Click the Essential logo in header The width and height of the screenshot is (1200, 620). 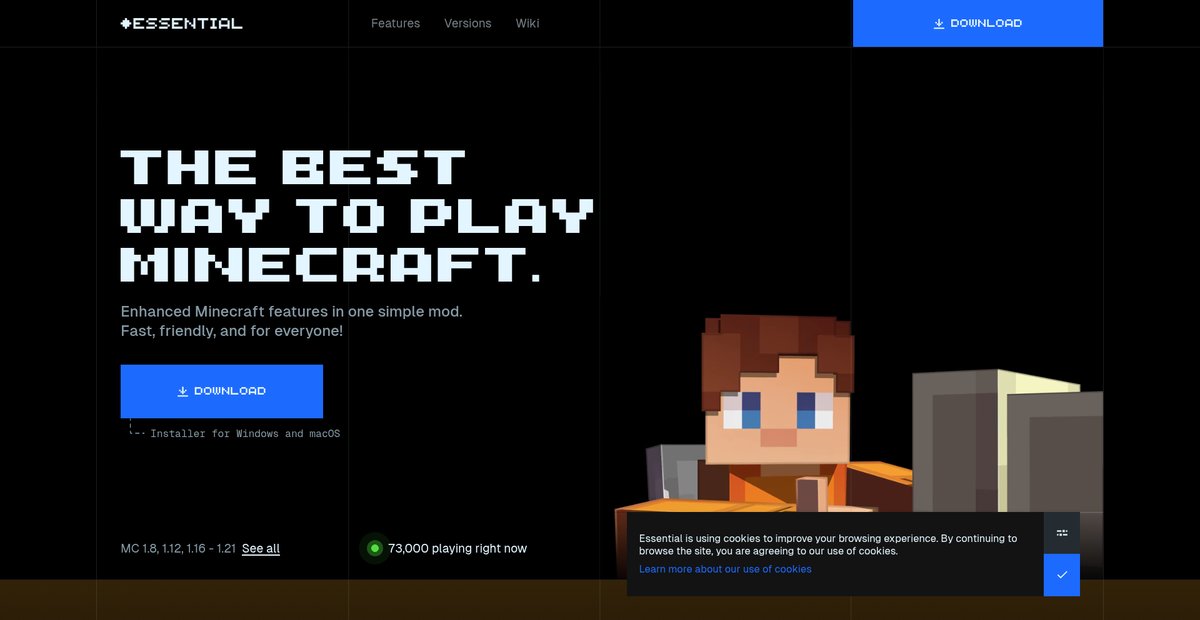pos(181,23)
